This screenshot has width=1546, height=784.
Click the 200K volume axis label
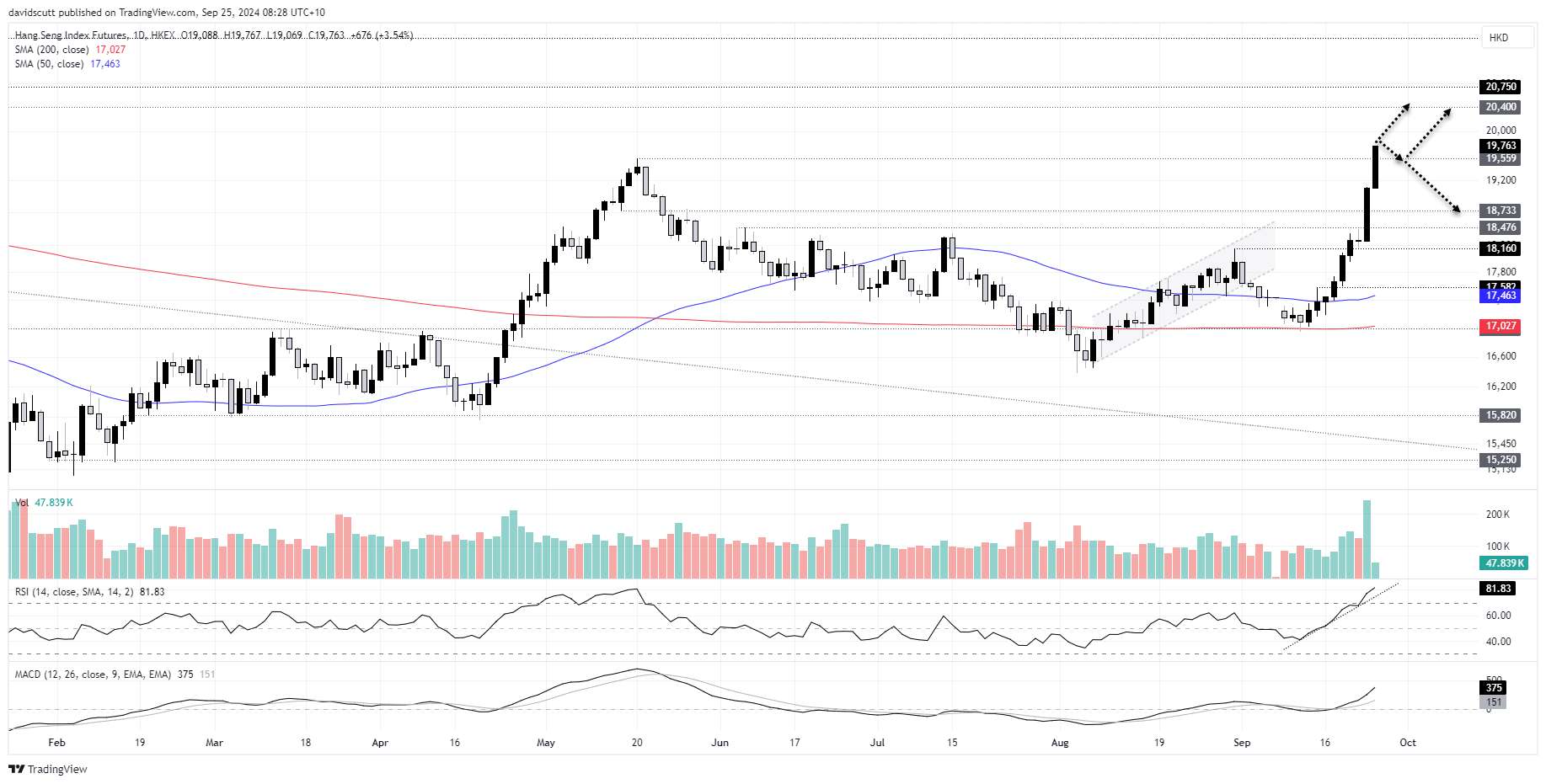pyautogui.click(x=1497, y=515)
